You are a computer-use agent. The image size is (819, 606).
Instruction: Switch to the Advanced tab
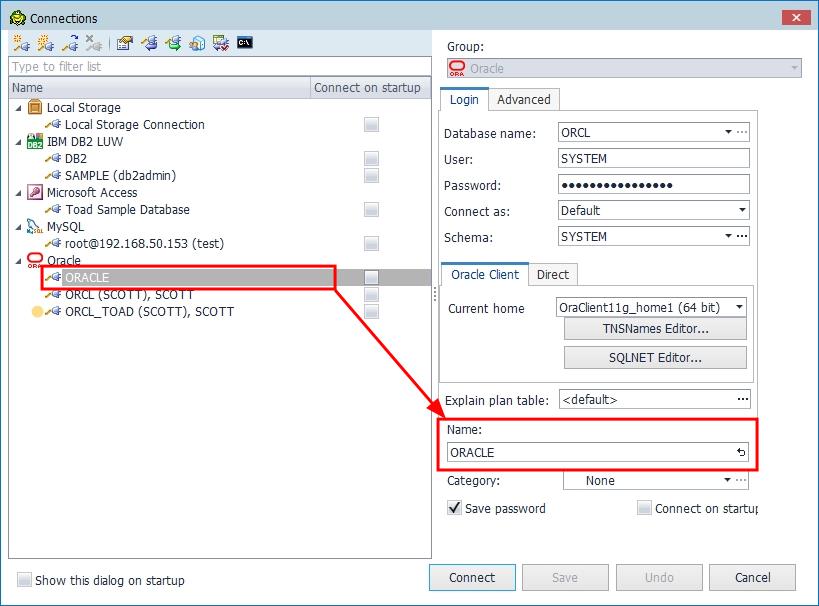(x=523, y=99)
